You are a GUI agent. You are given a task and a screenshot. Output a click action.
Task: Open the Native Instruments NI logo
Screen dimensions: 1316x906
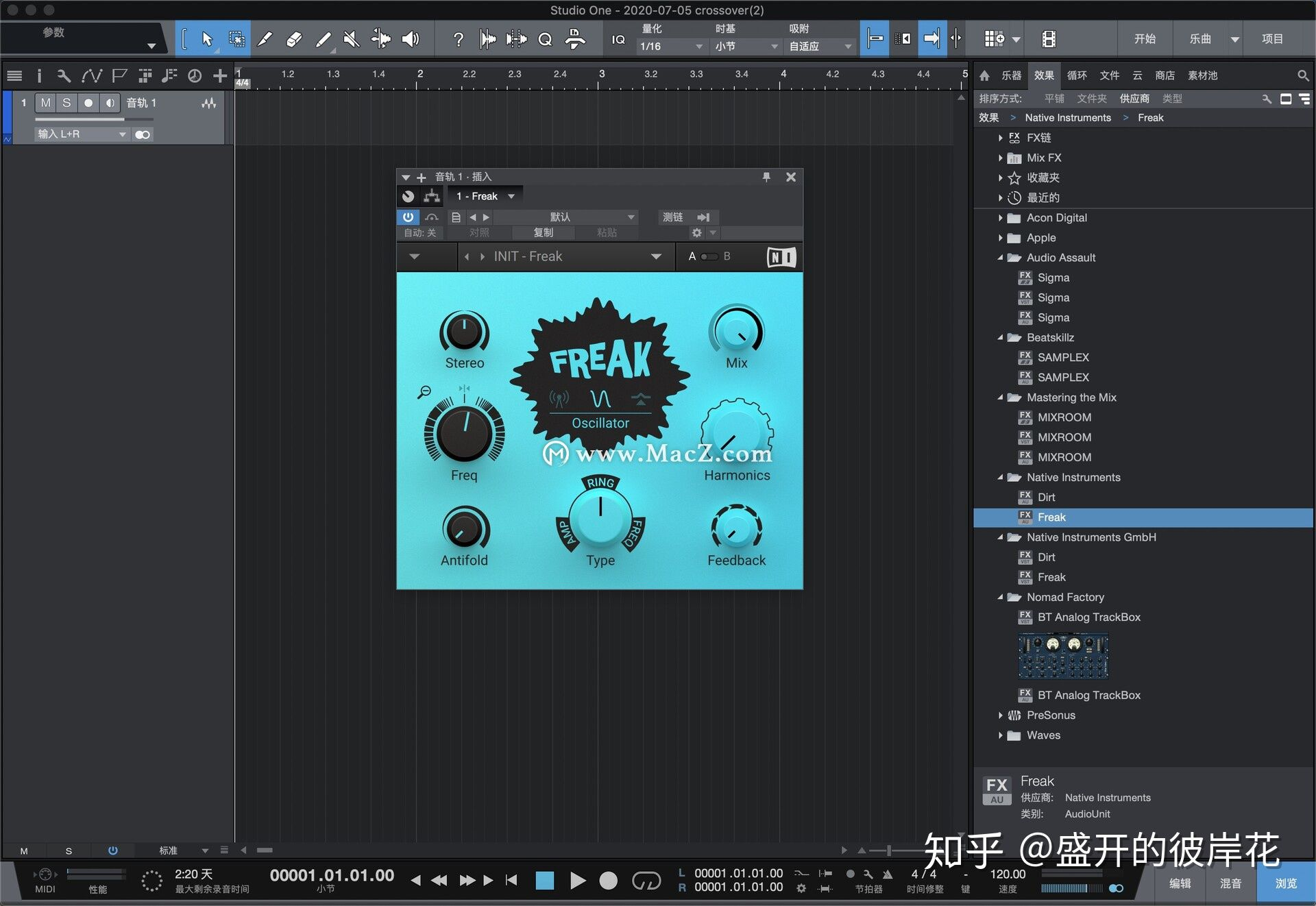click(781, 257)
